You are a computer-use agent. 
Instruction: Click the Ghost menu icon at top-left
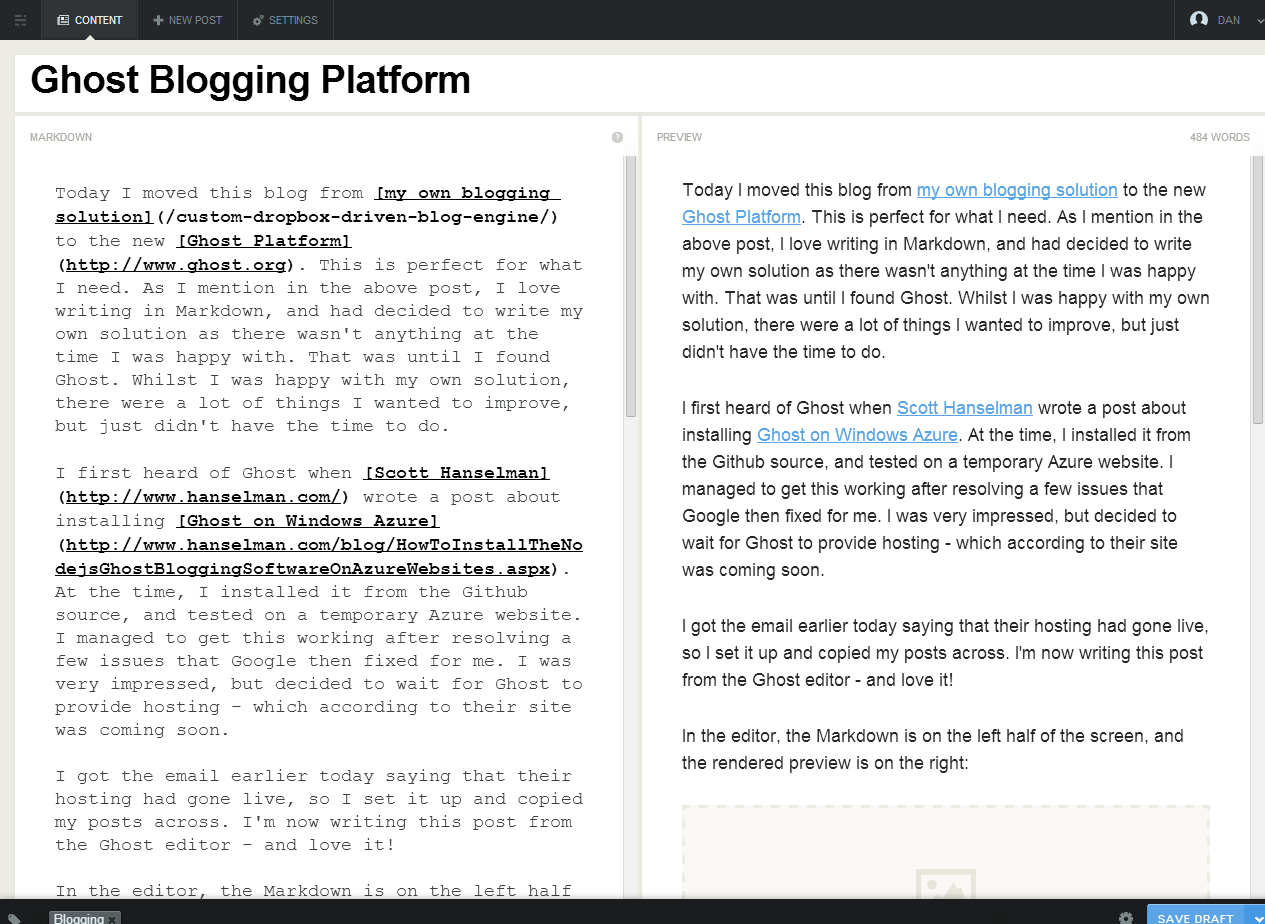pyautogui.click(x=20, y=20)
